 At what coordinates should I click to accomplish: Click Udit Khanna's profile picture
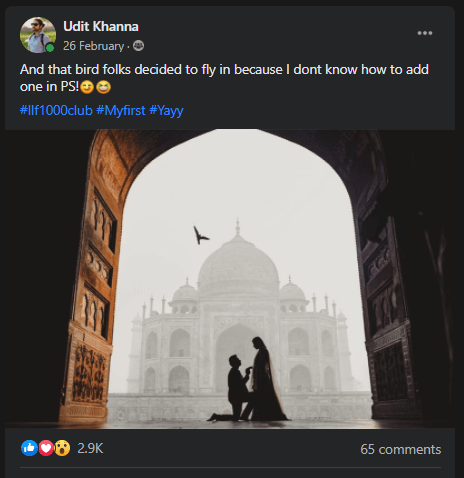click(38, 35)
